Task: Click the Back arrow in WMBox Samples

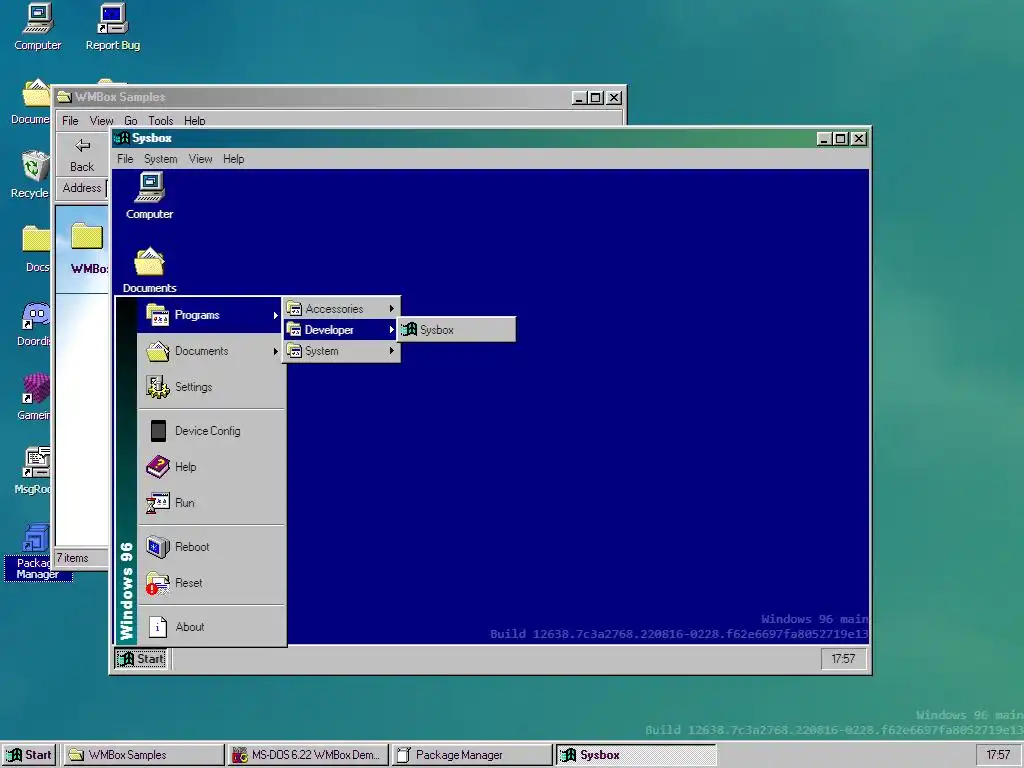Action: tap(82, 145)
